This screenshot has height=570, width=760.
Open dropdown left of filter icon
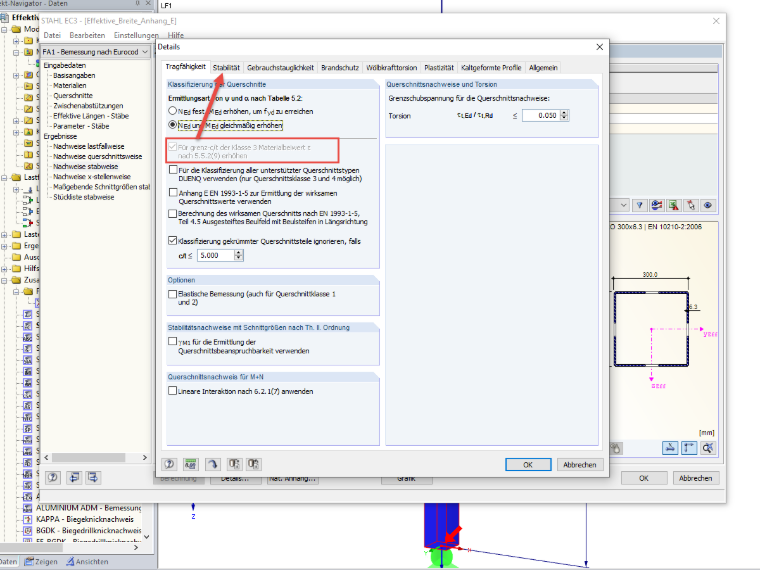[623, 206]
